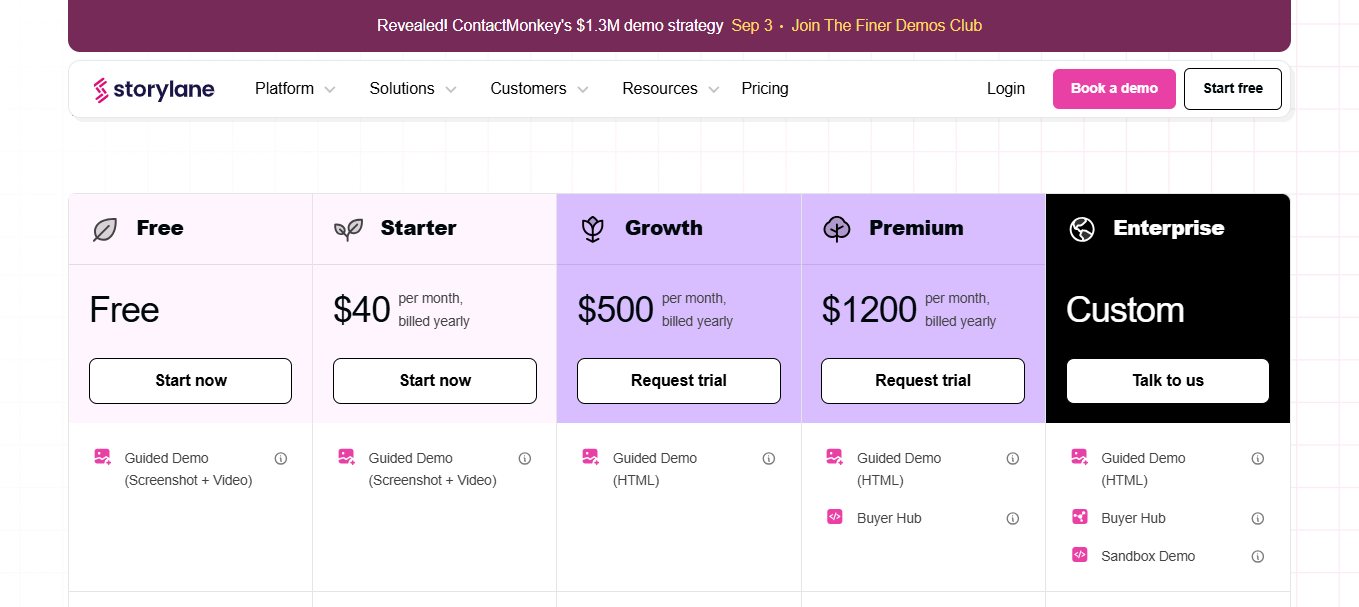Go to the Pricing page
This screenshot has height=607, width=1359.
765,89
